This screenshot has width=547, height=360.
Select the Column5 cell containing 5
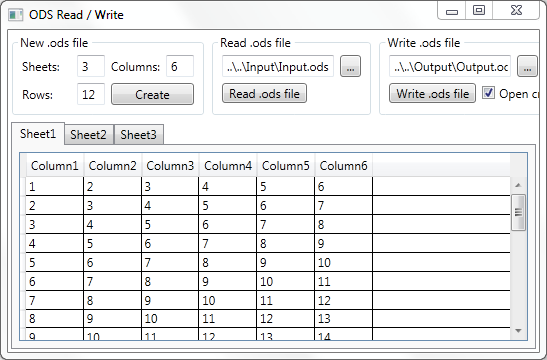286,187
